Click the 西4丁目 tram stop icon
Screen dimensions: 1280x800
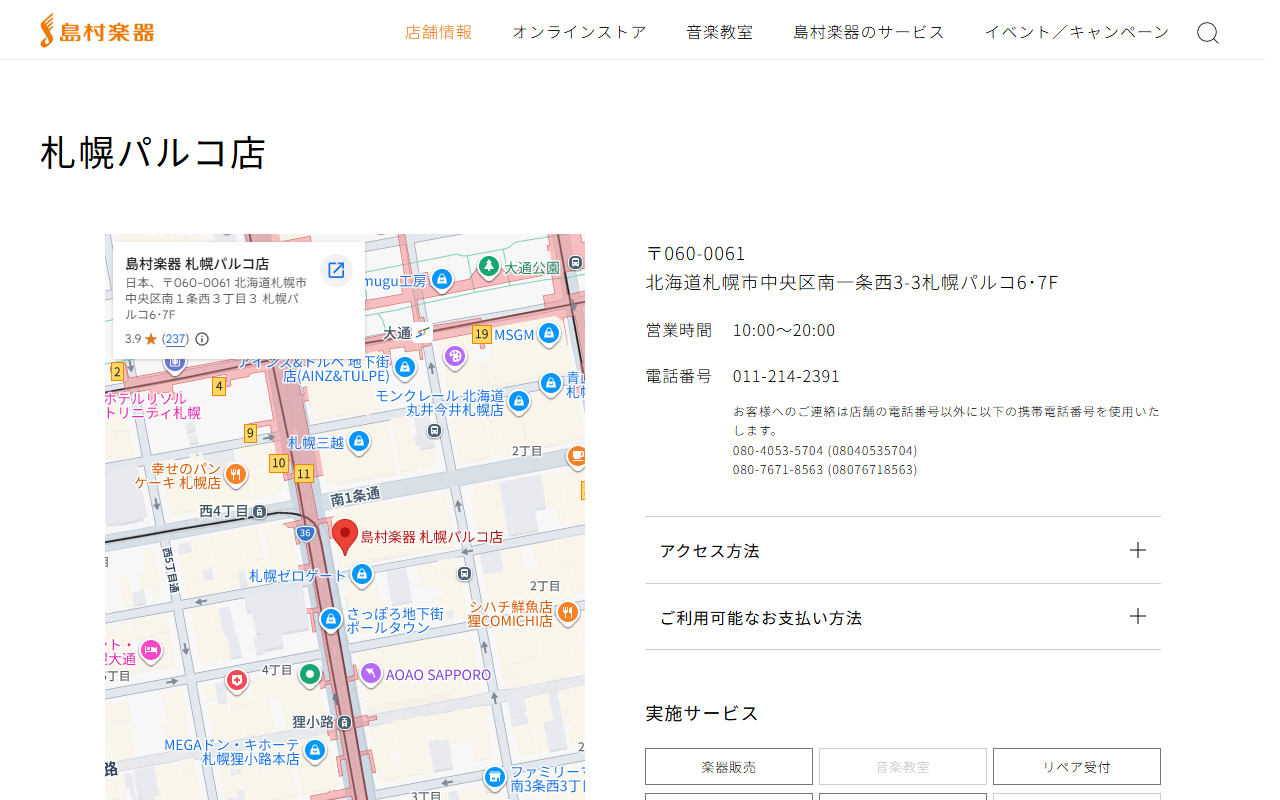[259, 511]
